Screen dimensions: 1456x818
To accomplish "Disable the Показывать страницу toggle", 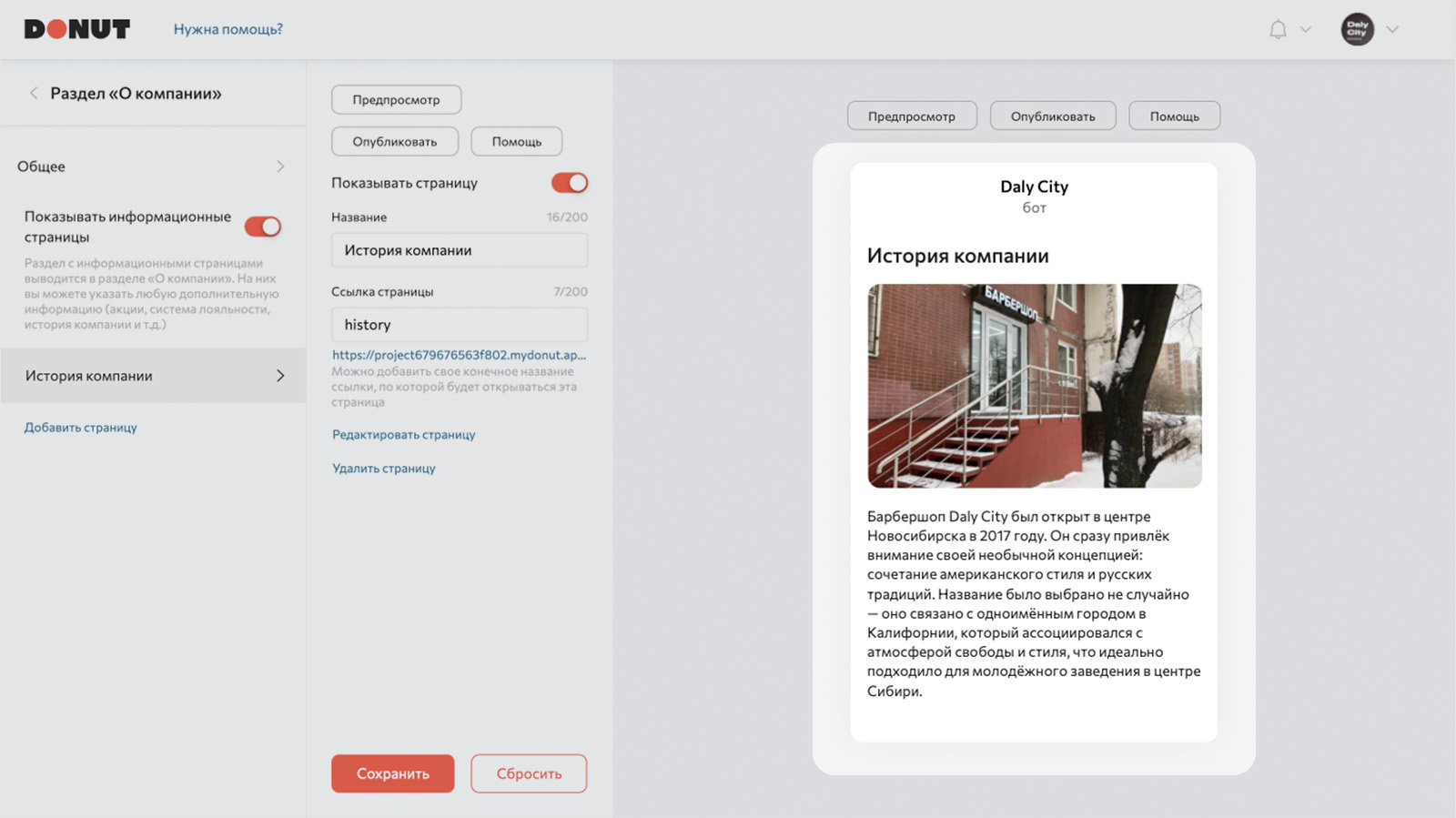I will point(570,183).
